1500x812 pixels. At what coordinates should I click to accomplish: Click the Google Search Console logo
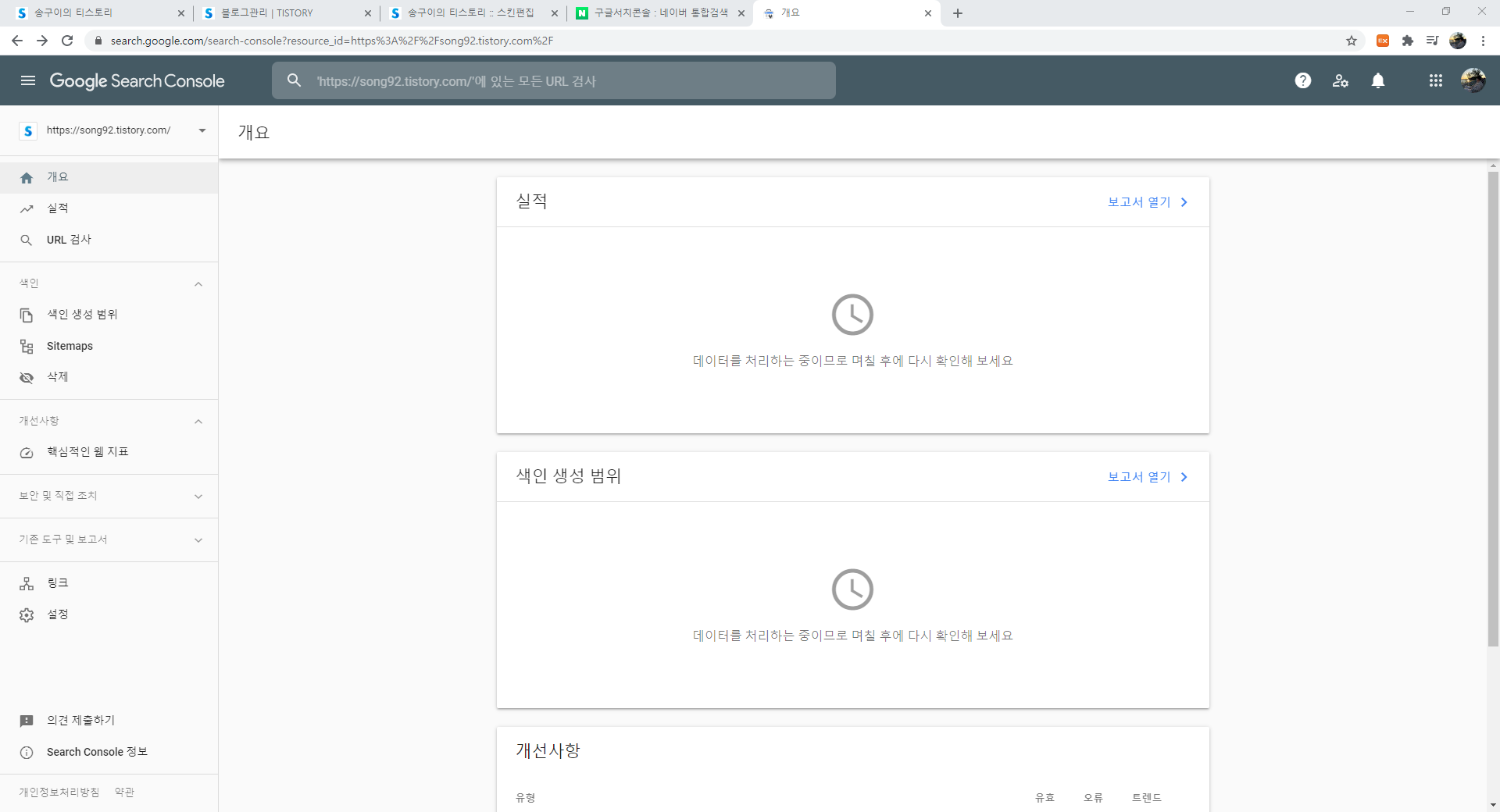137,80
